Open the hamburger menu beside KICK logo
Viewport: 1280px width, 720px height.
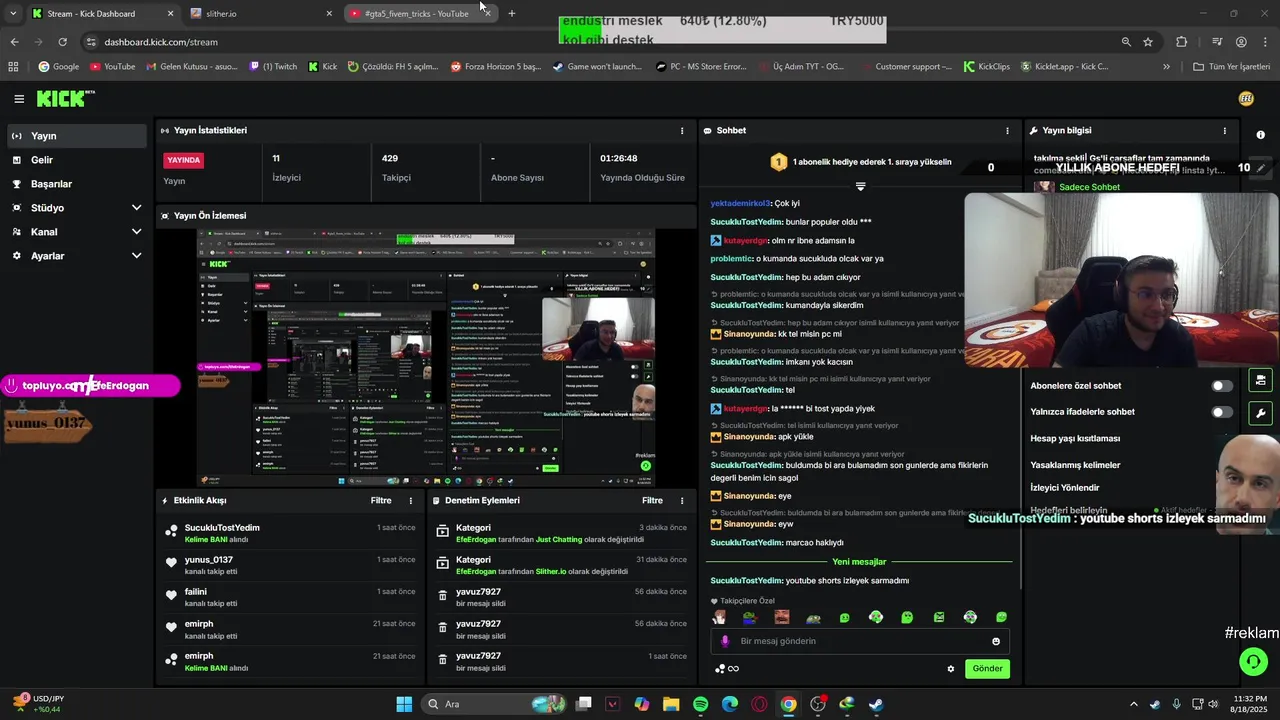click(x=19, y=99)
